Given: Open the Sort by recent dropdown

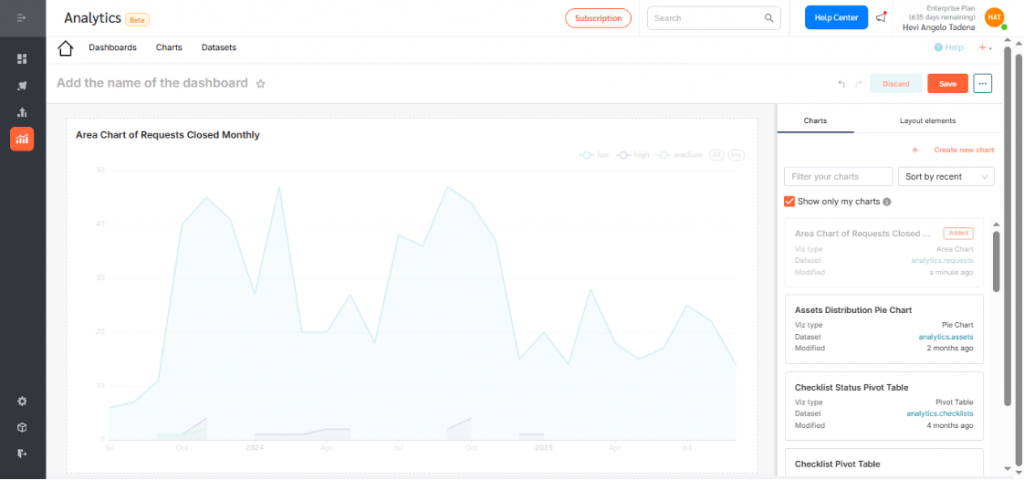Looking at the screenshot, I should click(x=946, y=177).
